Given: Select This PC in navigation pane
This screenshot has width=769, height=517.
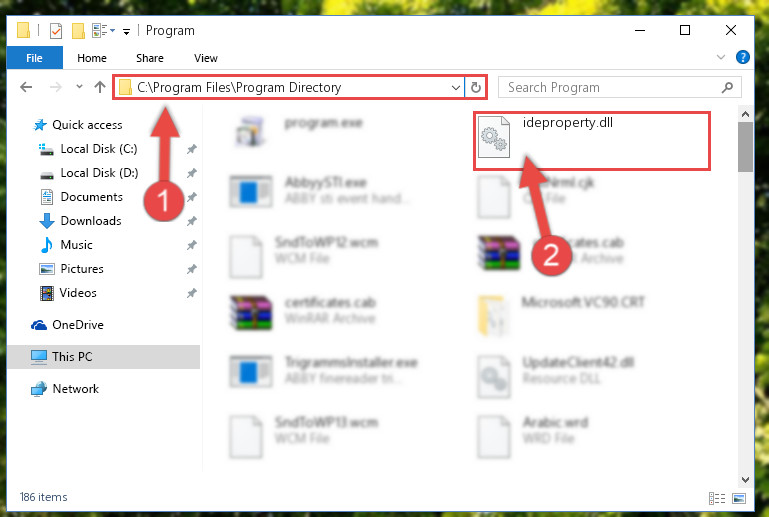Looking at the screenshot, I should click(x=103, y=357).
